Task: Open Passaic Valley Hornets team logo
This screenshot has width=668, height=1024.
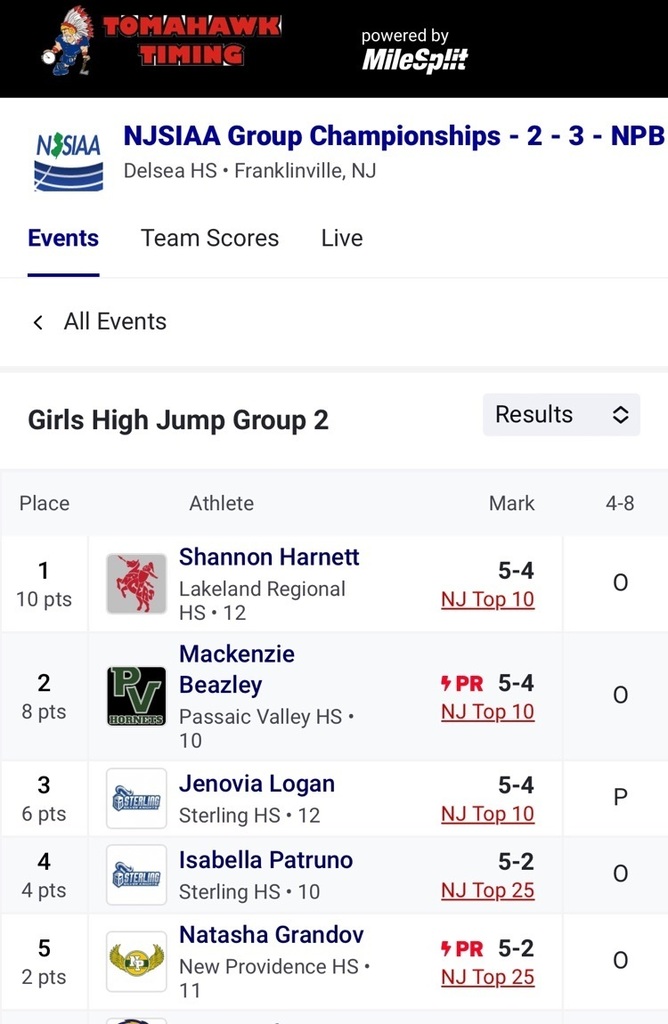Action: point(136,696)
